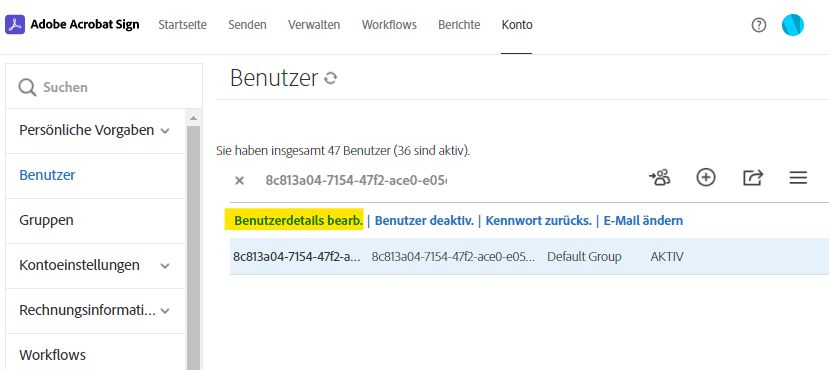Click the Suchen sidebar search field
This screenshot has height=370, width=829.
(104, 87)
